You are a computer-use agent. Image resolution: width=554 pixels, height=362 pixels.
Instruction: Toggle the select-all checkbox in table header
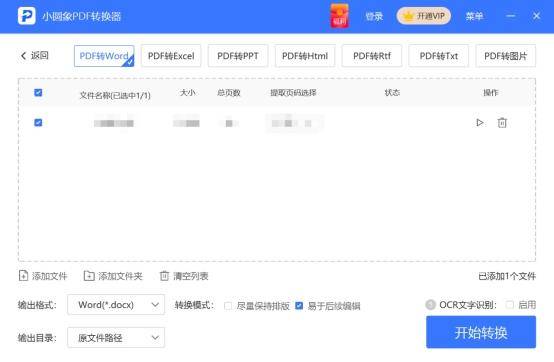point(38,93)
